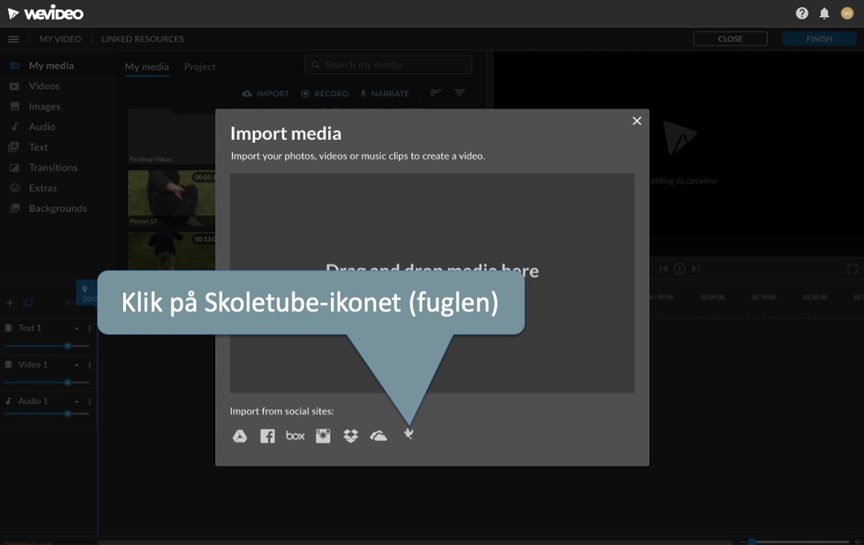Image resolution: width=864 pixels, height=545 pixels.
Task: Click the NARRATE button
Action: click(385, 94)
